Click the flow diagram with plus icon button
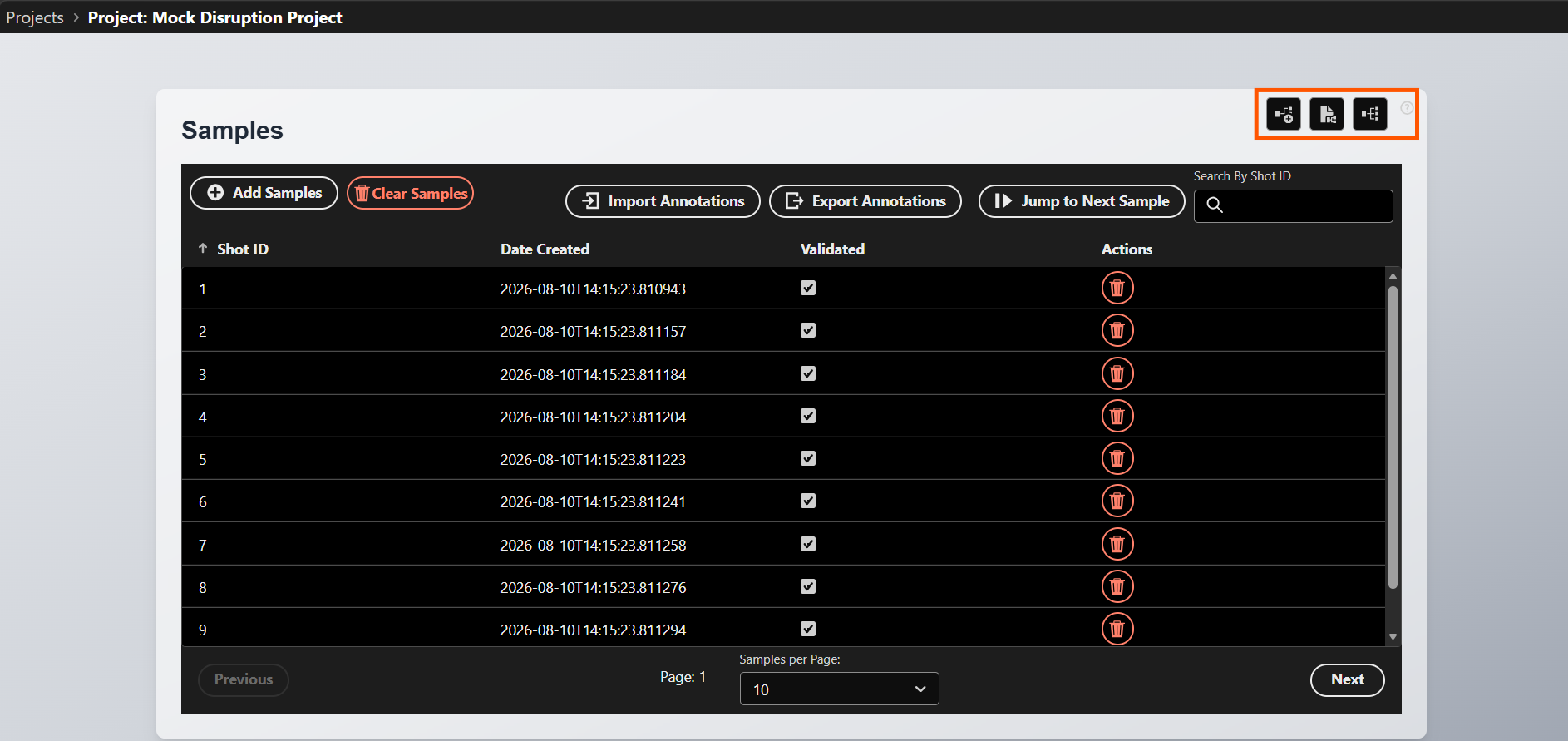 point(1284,114)
